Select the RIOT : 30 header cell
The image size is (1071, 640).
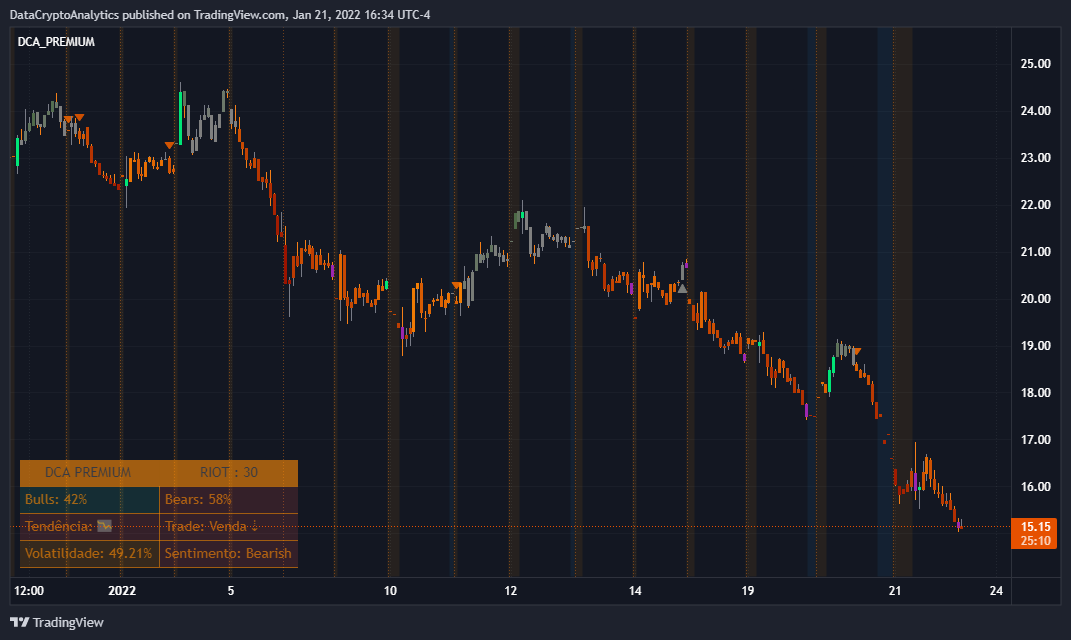pyautogui.click(x=228, y=472)
